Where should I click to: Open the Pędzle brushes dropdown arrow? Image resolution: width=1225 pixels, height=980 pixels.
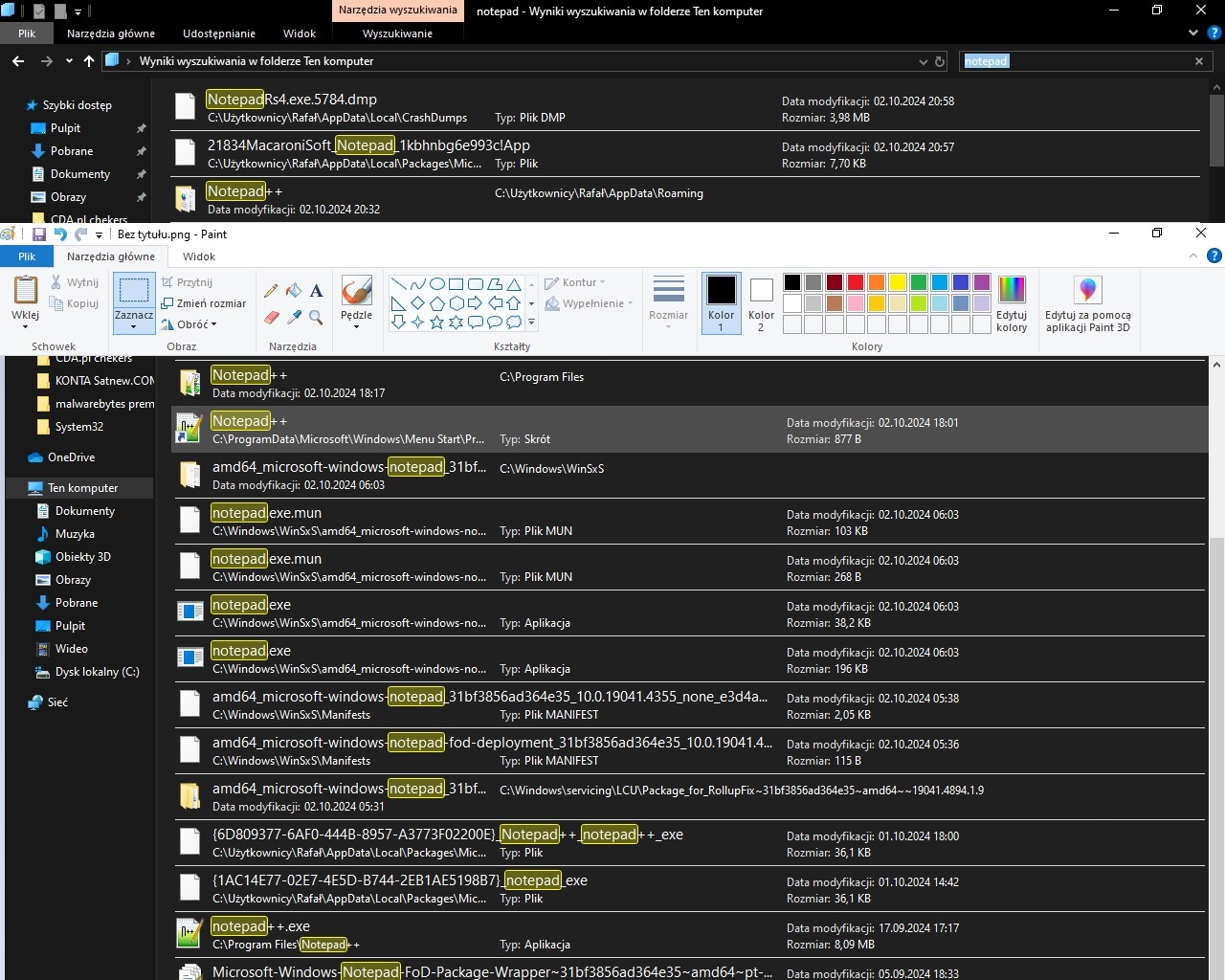pyautogui.click(x=356, y=326)
